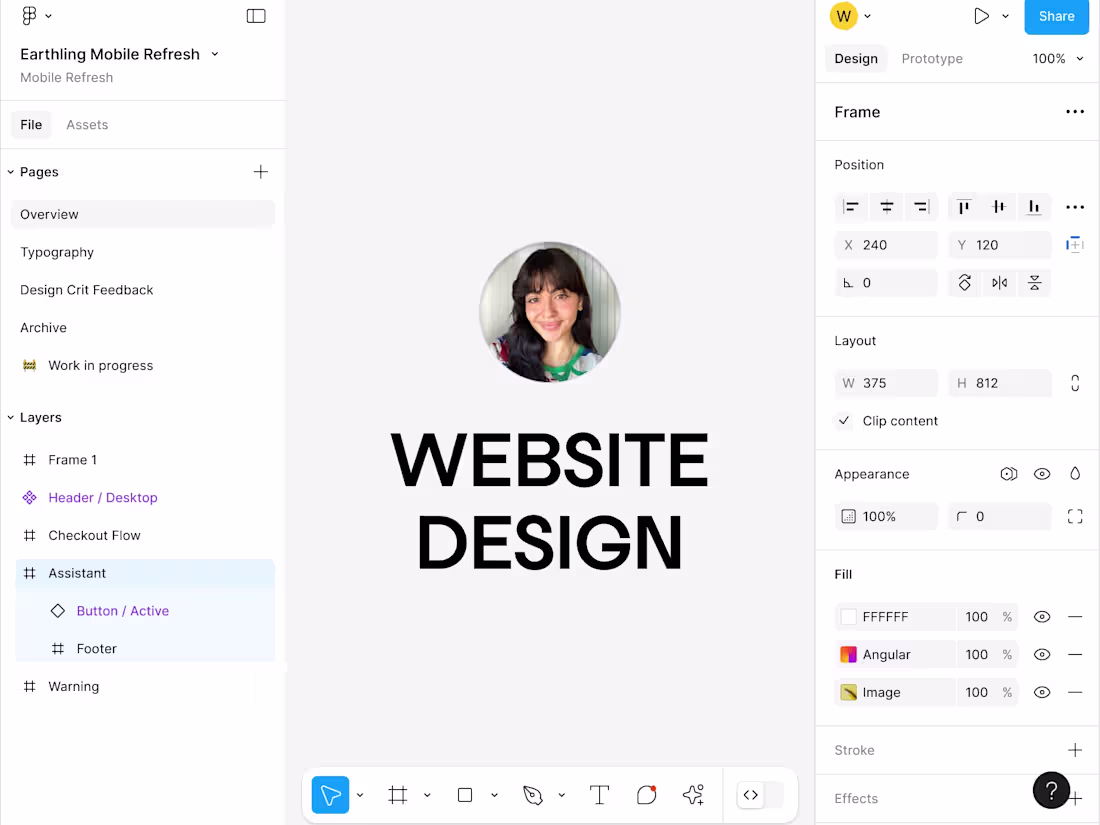Select the Pen tool
Screen dimensions: 1100x825
[x=532, y=795]
